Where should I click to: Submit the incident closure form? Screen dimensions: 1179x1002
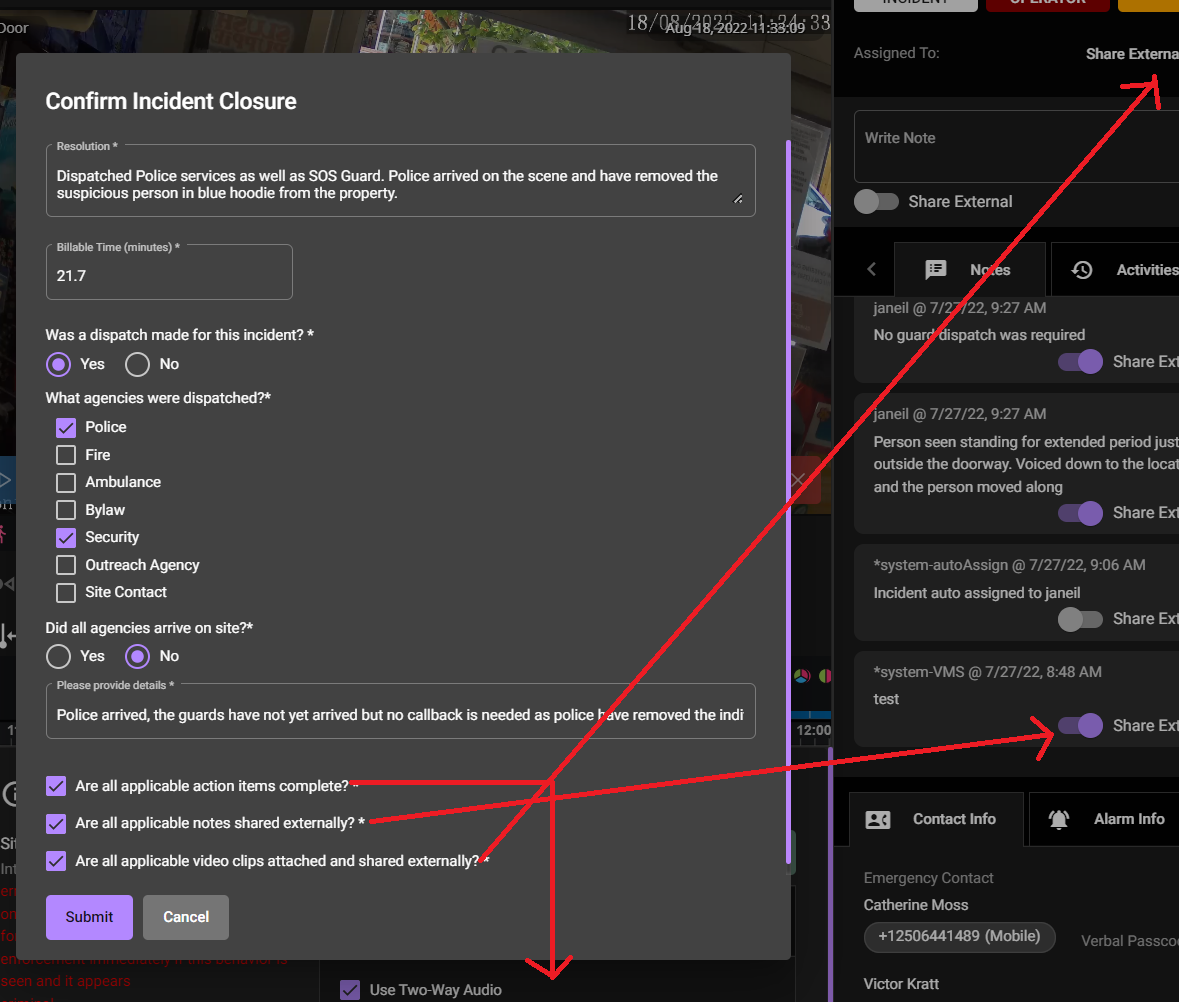(x=89, y=917)
